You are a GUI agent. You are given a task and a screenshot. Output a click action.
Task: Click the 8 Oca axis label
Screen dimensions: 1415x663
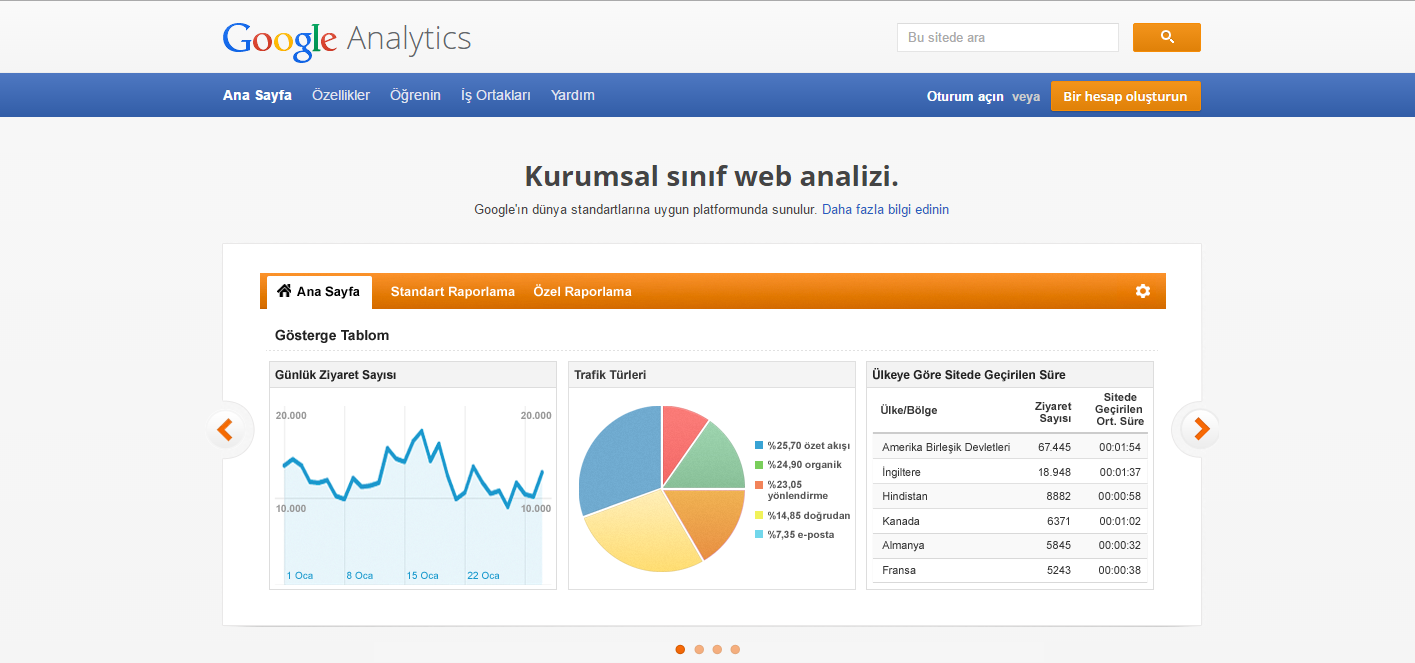point(360,575)
